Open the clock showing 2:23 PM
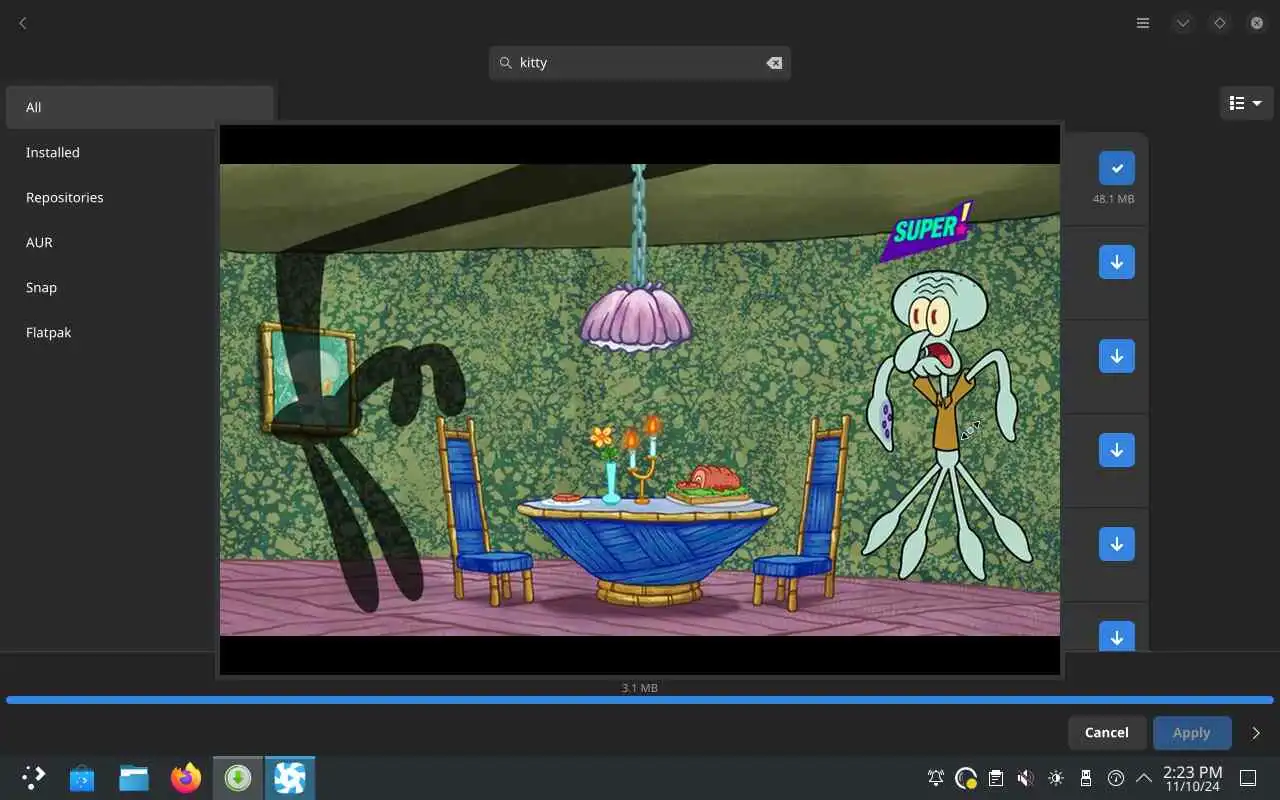Image resolution: width=1280 pixels, height=800 pixels. click(x=1192, y=778)
